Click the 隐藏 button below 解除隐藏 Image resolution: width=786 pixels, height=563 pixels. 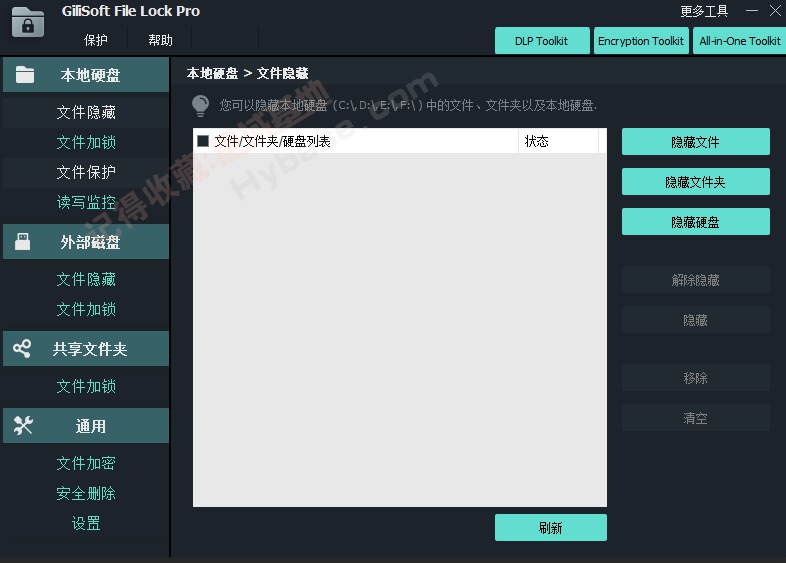click(695, 320)
